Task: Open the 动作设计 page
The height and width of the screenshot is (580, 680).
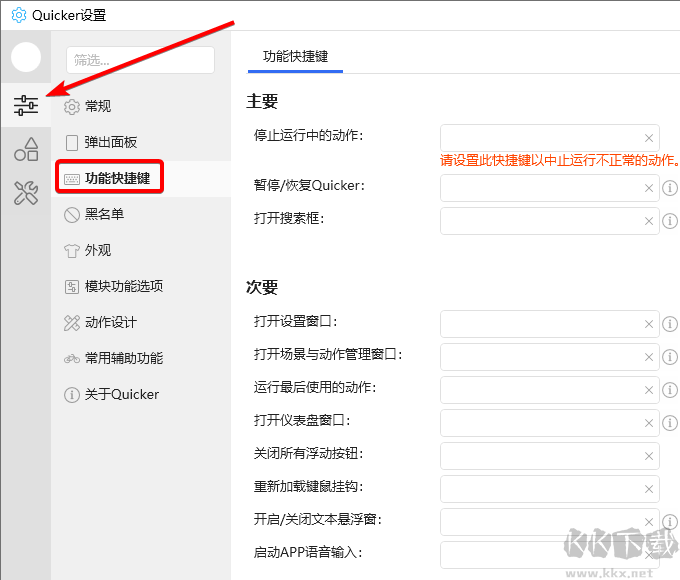Action: click(x=141, y=322)
